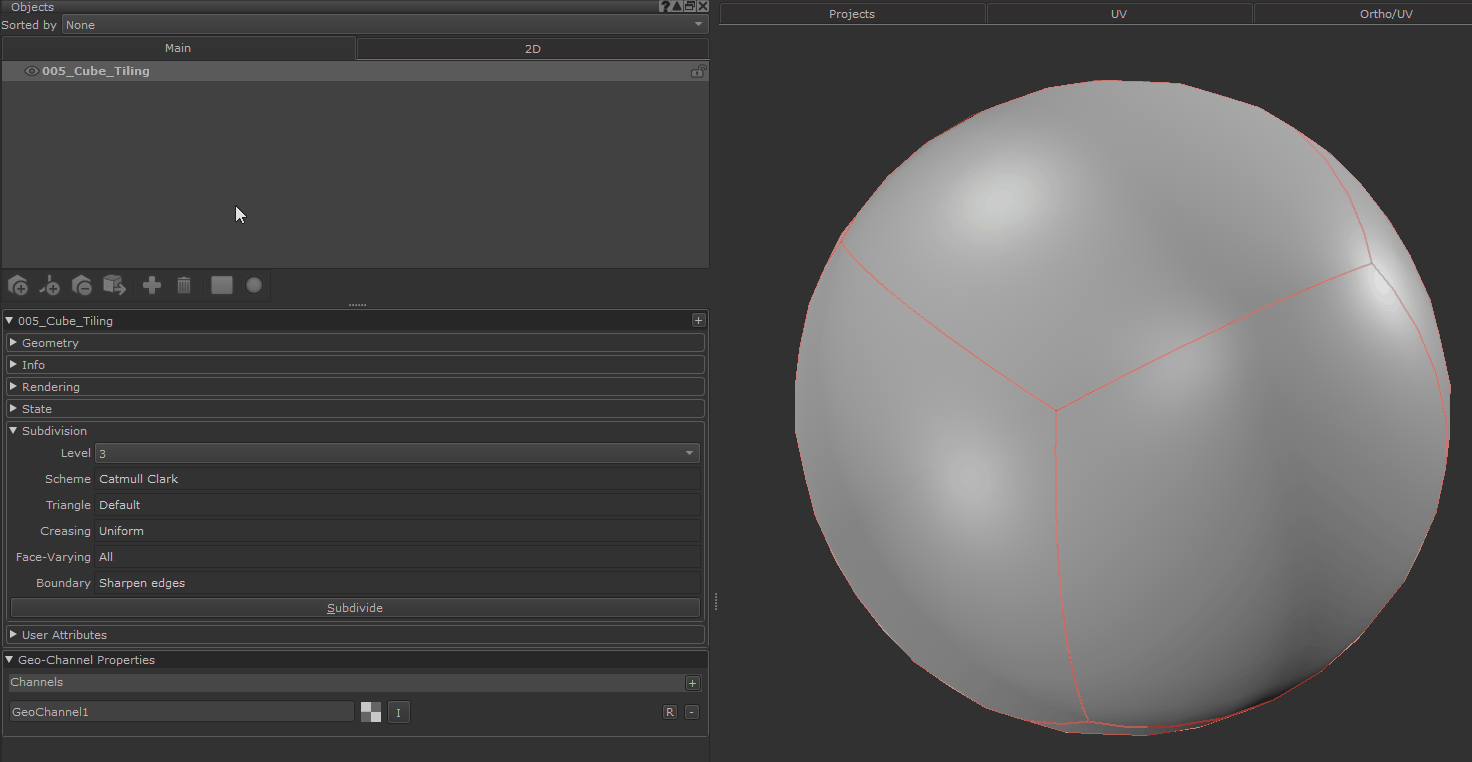Image resolution: width=1472 pixels, height=762 pixels.
Task: Open the Objects palette help icon
Action: pos(665,6)
